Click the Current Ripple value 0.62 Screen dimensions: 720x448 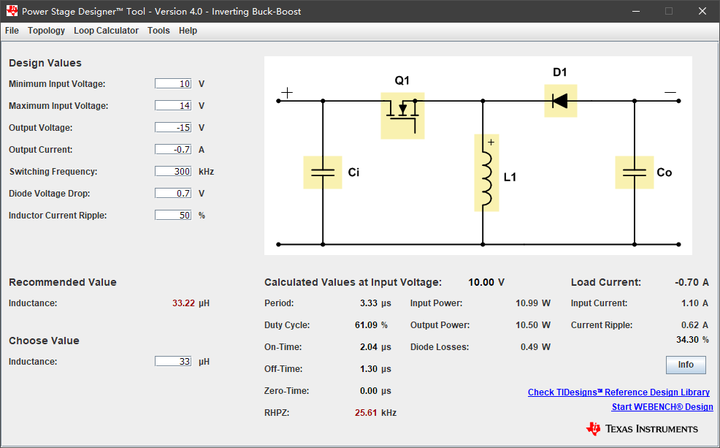click(x=690, y=325)
